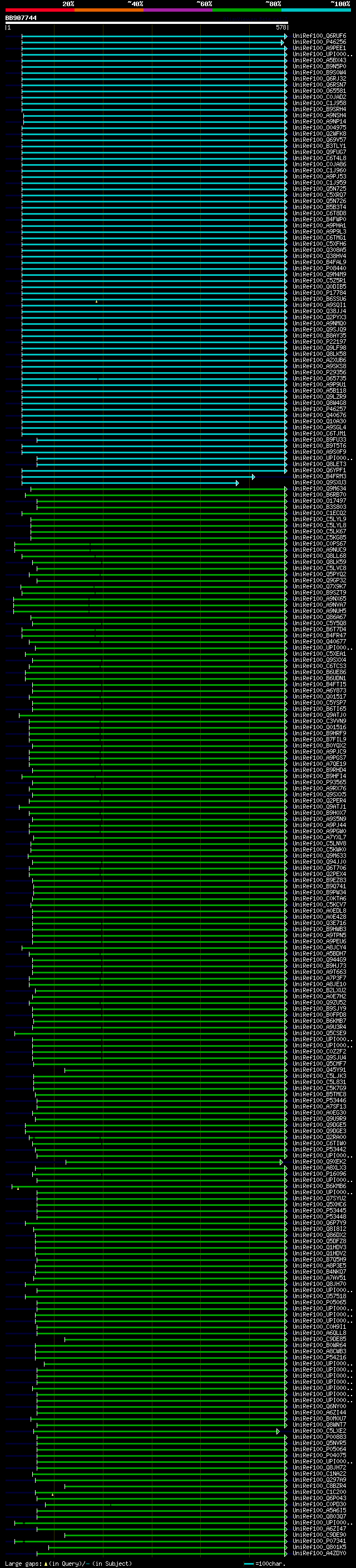356x1568 pixels.
Task: Select the UniRef100_A5BX43 label
Action: (x=319, y=61)
